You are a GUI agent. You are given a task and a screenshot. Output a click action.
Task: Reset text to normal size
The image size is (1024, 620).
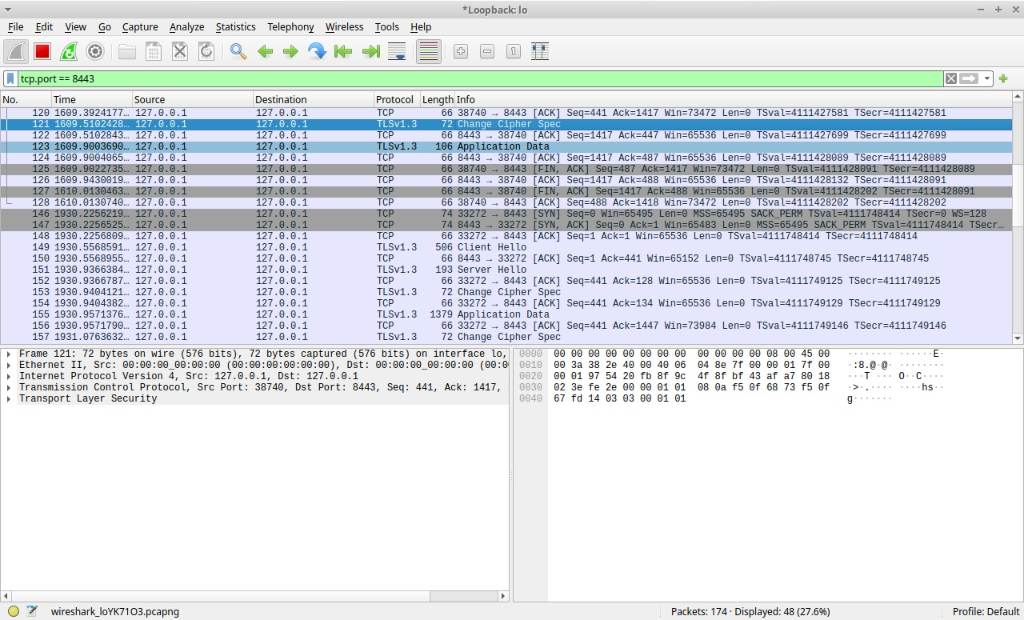(513, 52)
